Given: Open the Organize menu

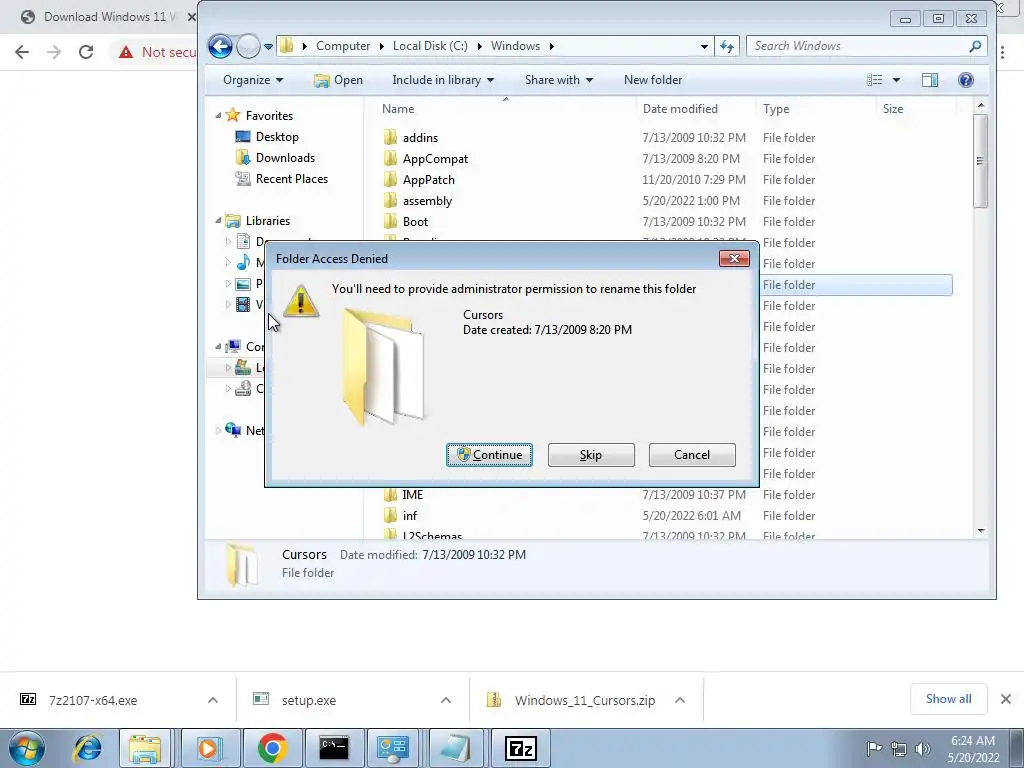Looking at the screenshot, I should (253, 80).
